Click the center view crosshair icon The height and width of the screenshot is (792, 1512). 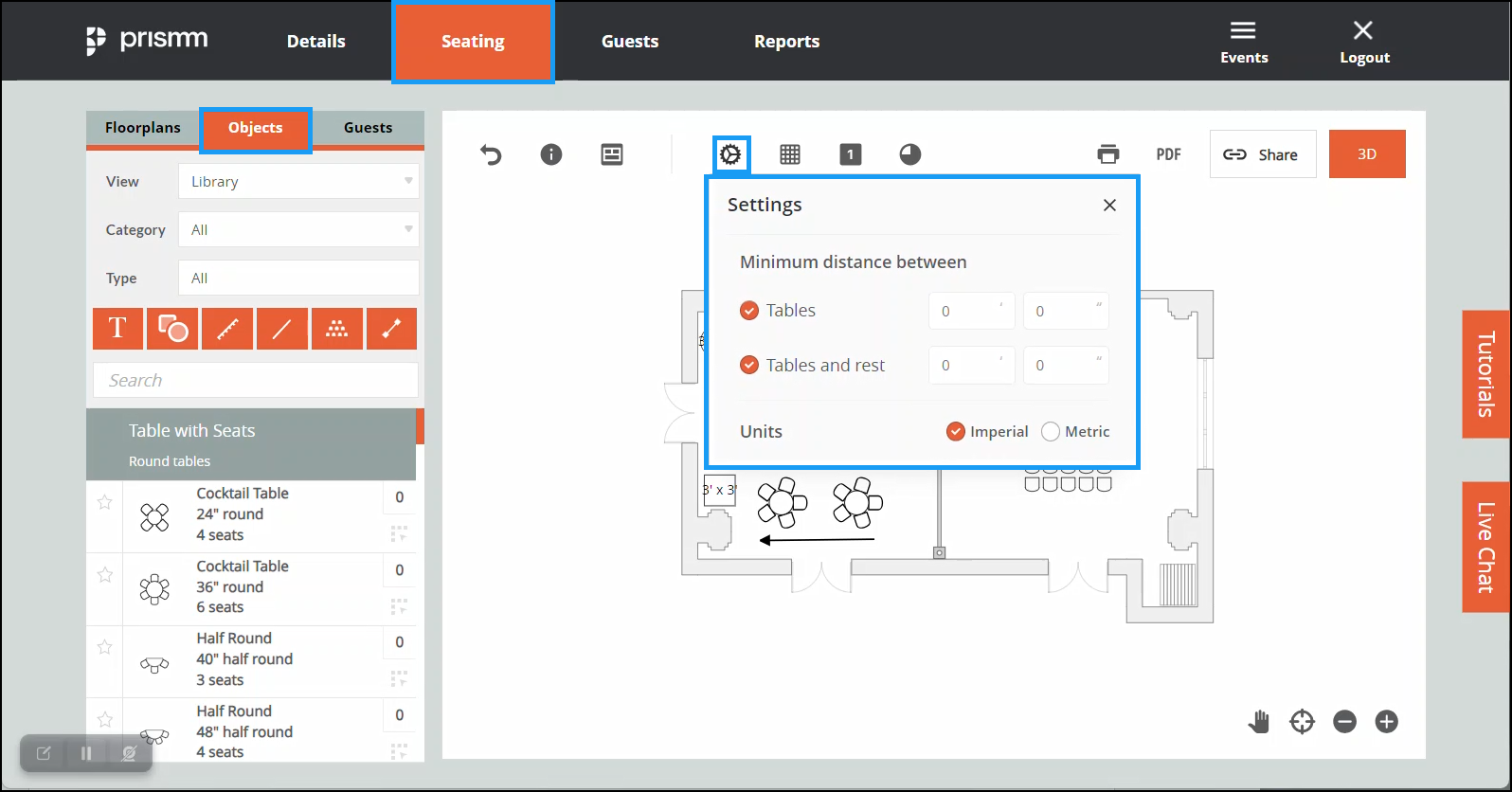1303,722
